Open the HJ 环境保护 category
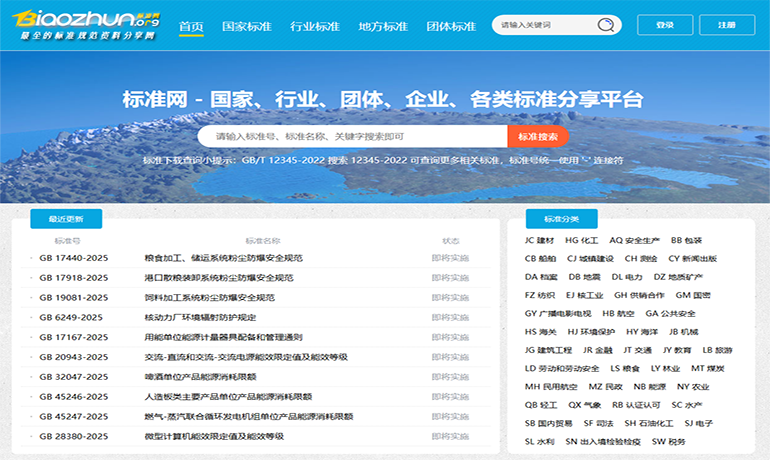The width and height of the screenshot is (770, 460). point(591,332)
